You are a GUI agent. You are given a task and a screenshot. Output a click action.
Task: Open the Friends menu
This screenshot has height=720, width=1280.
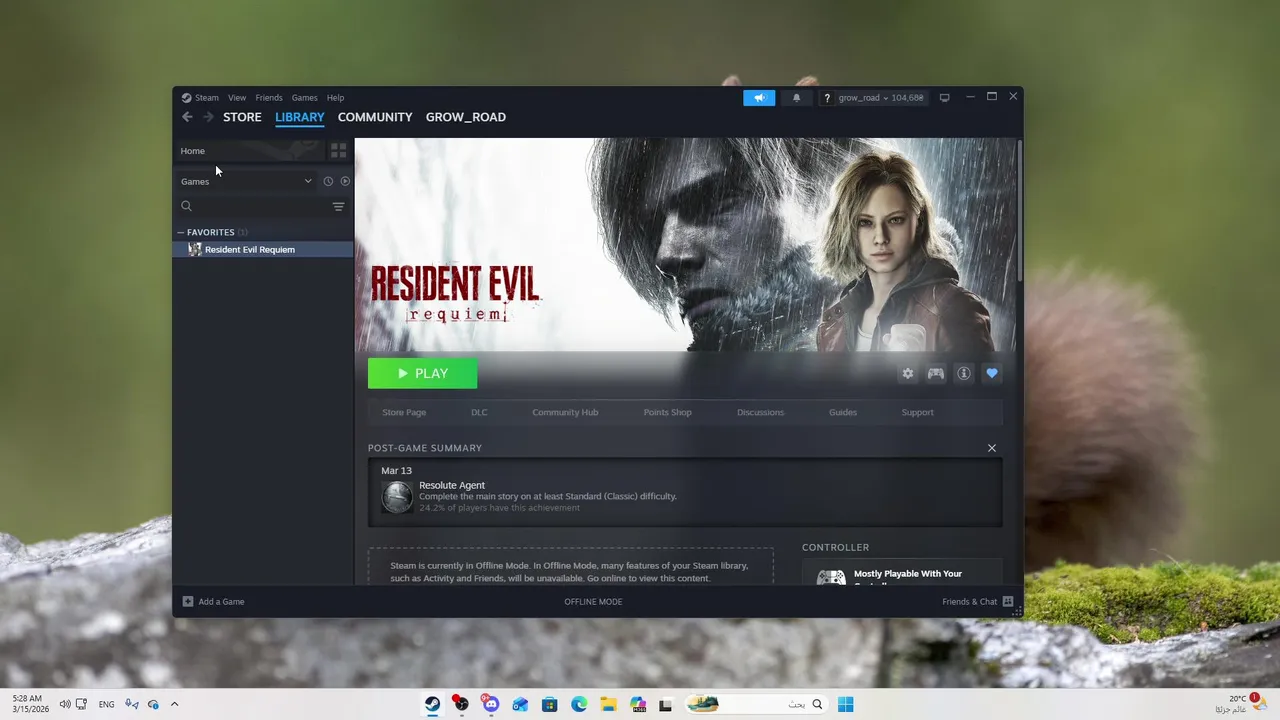click(269, 98)
